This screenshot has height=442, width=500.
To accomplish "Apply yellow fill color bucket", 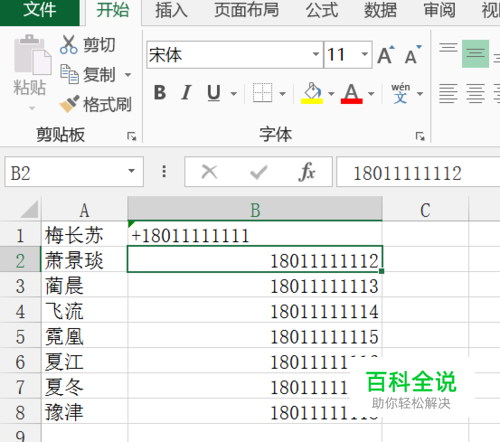I will point(312,93).
